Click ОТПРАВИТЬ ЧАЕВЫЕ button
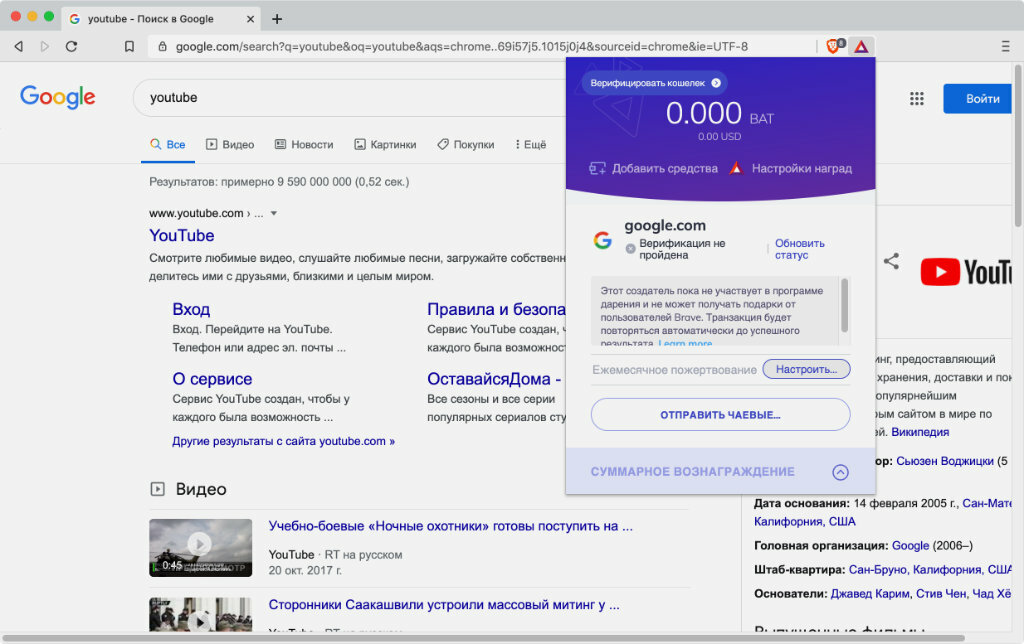Screen dimensions: 1024x644 720,415
